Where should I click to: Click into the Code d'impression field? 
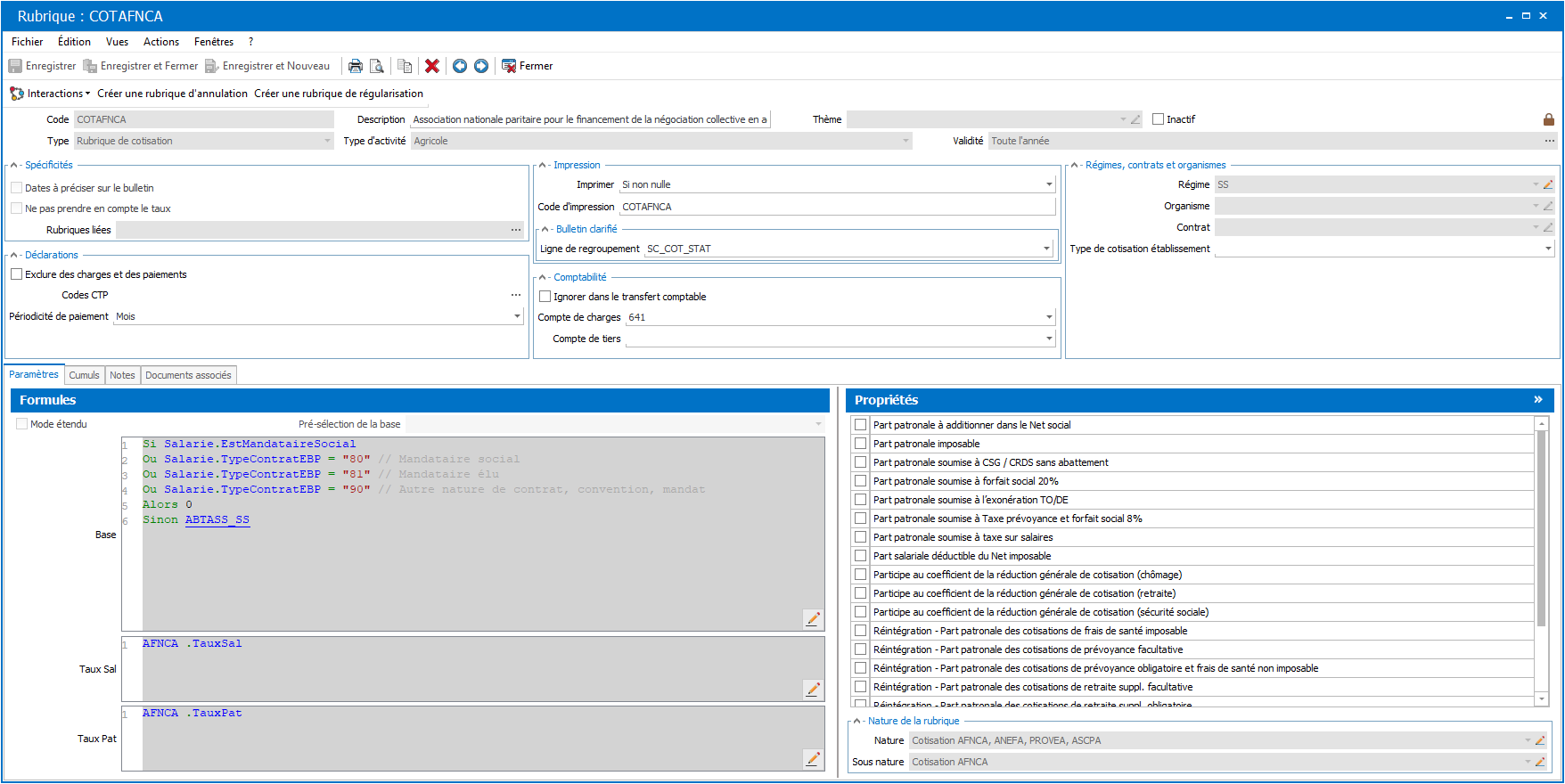click(x=837, y=207)
